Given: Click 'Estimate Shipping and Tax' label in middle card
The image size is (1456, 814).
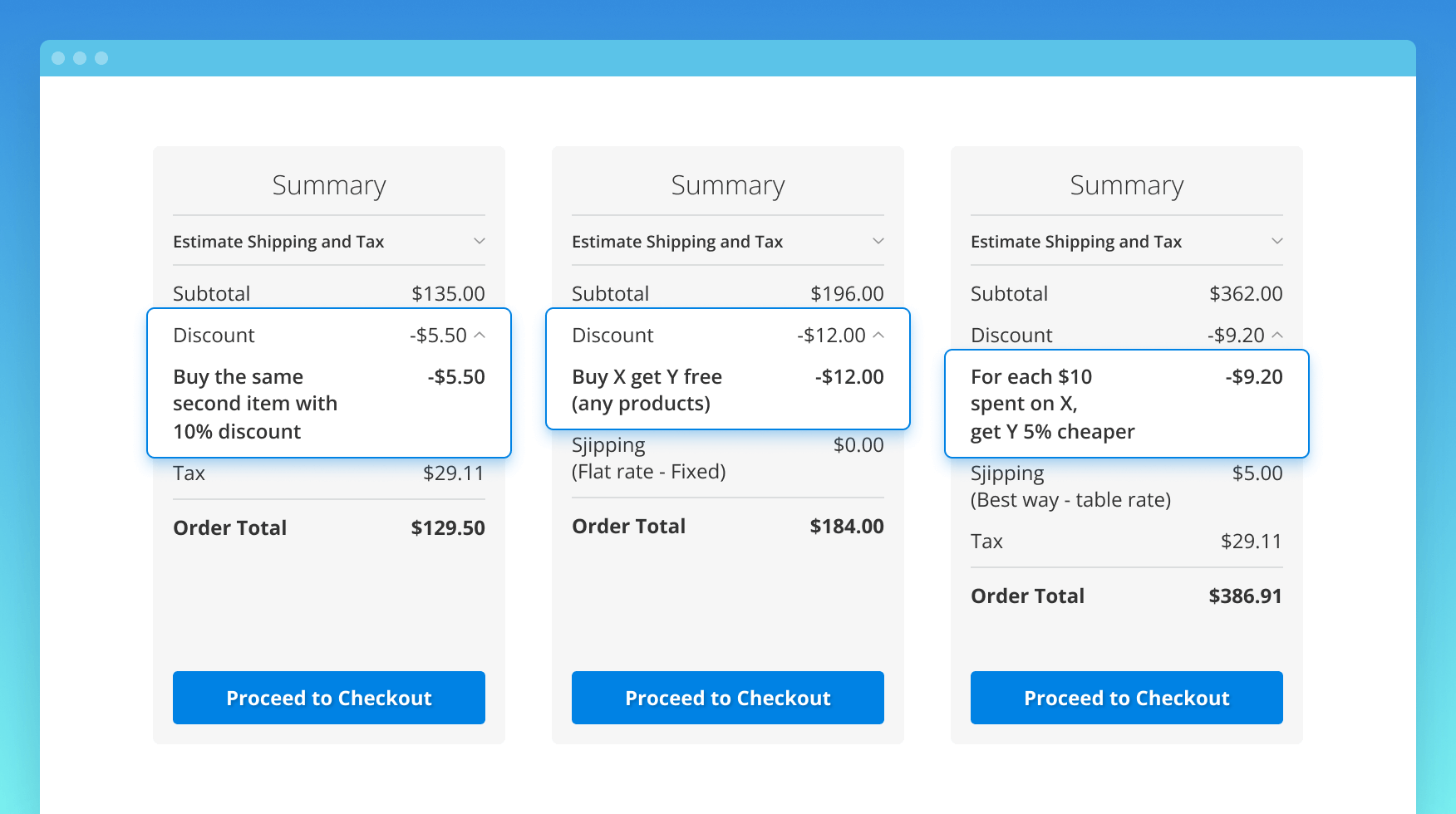Looking at the screenshot, I should pyautogui.click(x=677, y=242).
